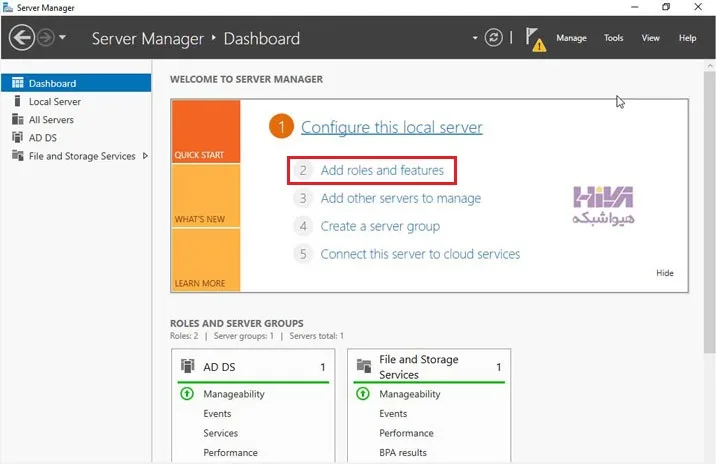Viewport: 716px width, 464px height.
Task: Open Services in AD DS tile
Action: (x=221, y=433)
